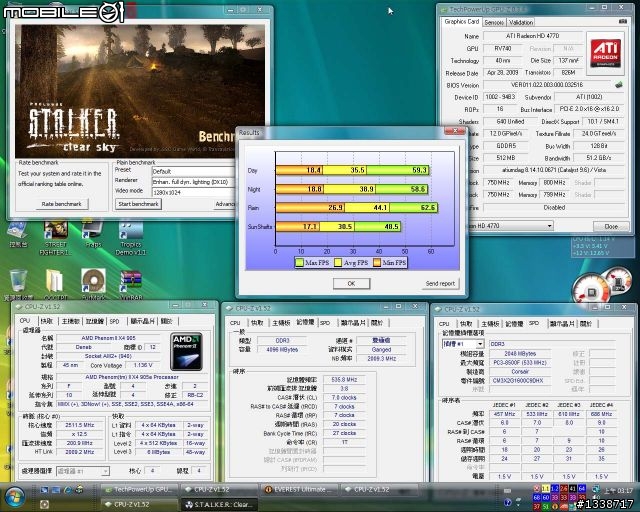Click the BIOS Version field in GPU-Z
This screenshot has height=512, width=640.
(x=547, y=85)
